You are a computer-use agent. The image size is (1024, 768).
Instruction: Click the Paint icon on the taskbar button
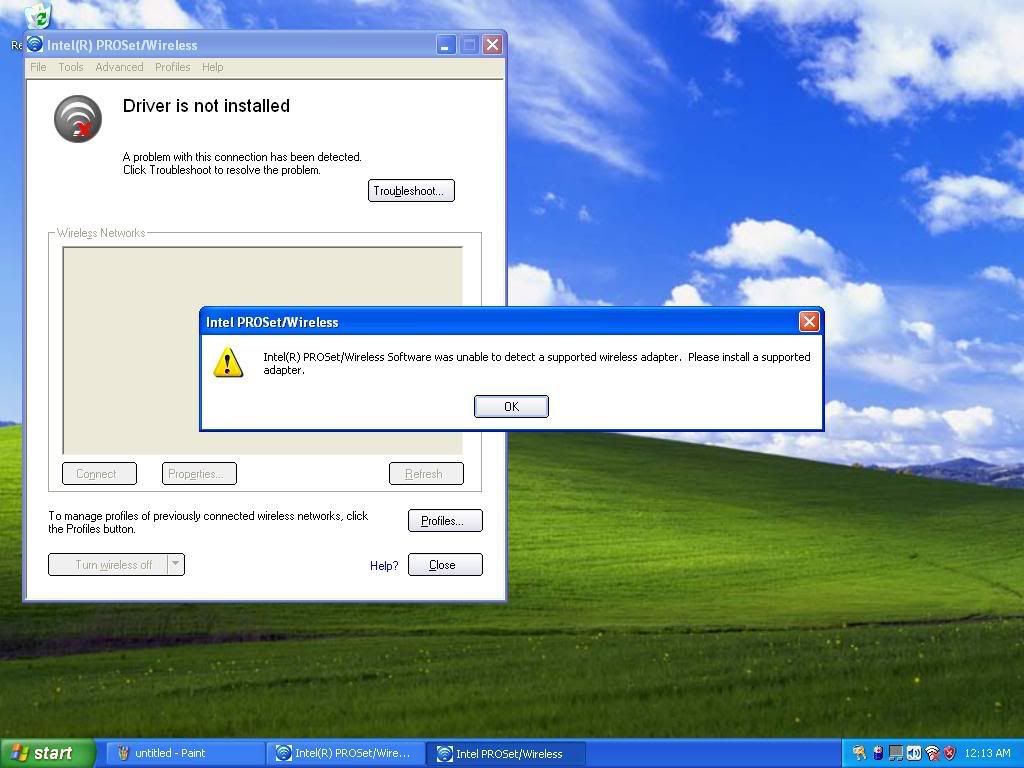(123, 753)
